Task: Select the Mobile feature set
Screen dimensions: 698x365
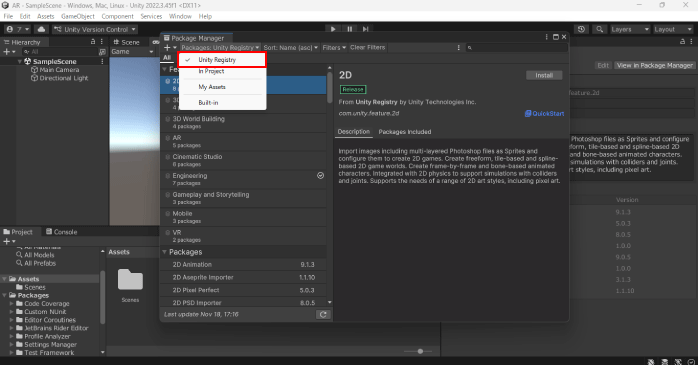Action: 243,217
